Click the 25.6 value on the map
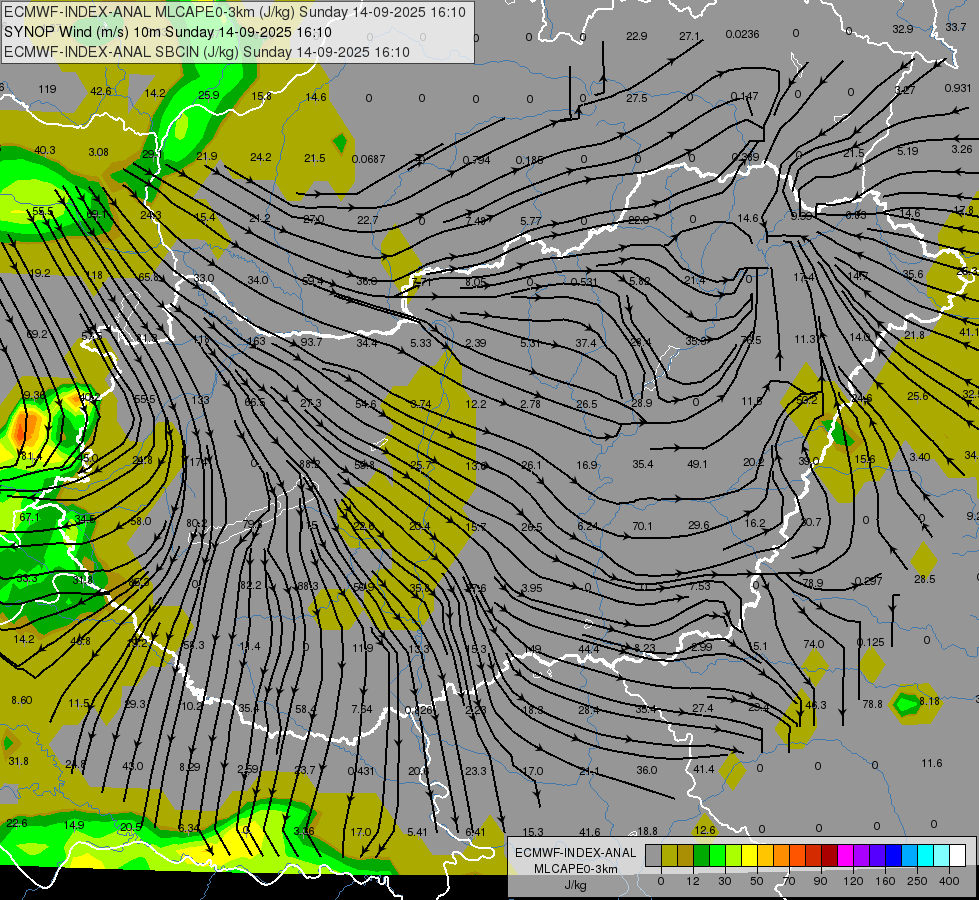 coord(917,397)
